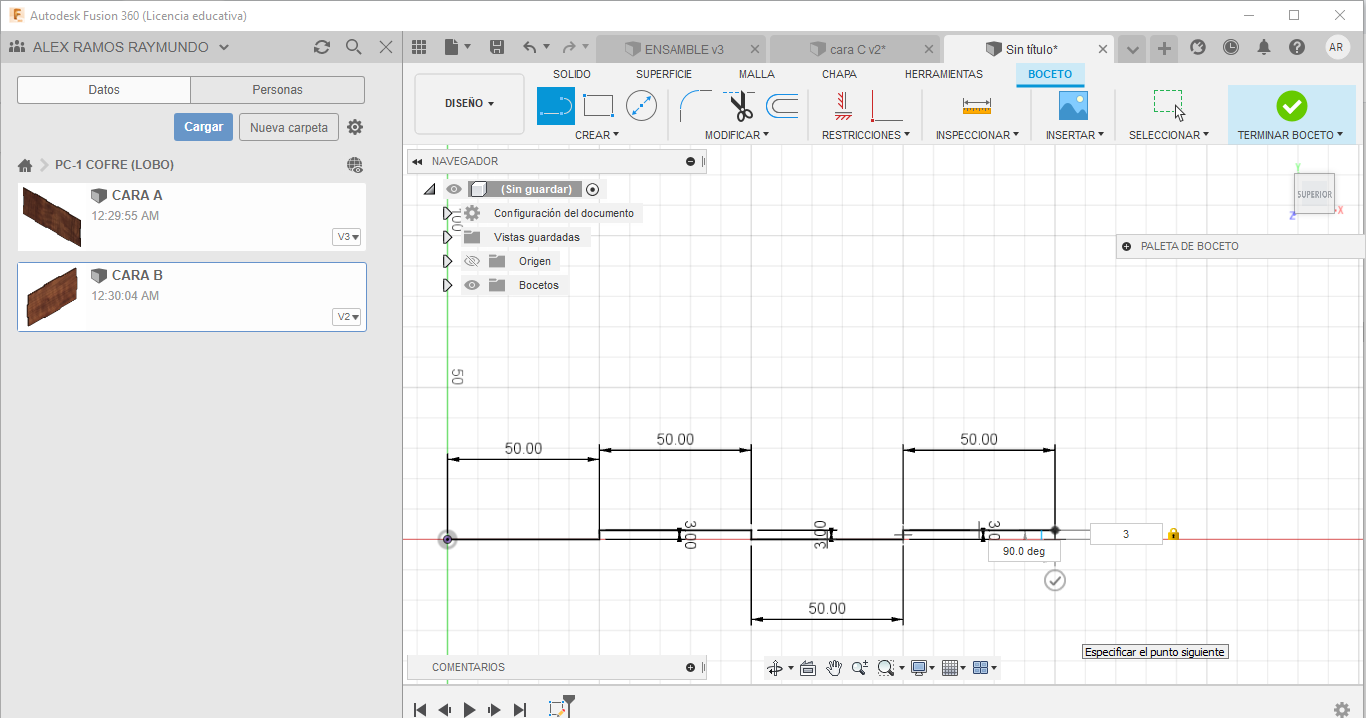The image size is (1366, 718).
Task: Switch to the HERRAMIENTAS tab
Action: 944,74
